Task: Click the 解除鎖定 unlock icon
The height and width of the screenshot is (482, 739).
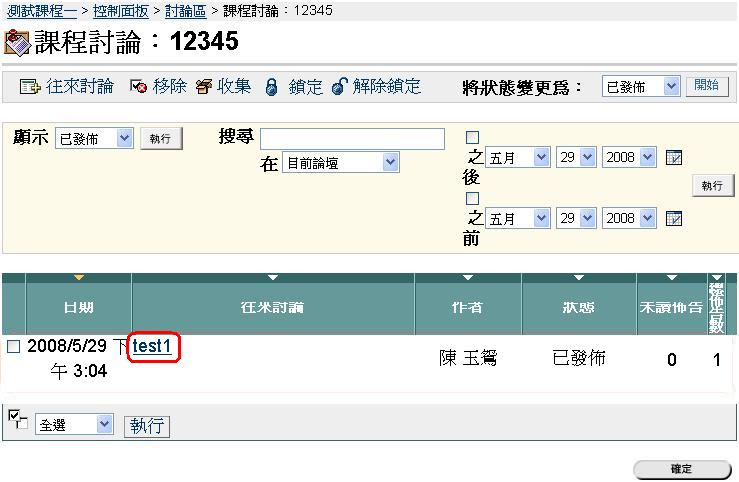Action: pyautogui.click(x=339, y=87)
